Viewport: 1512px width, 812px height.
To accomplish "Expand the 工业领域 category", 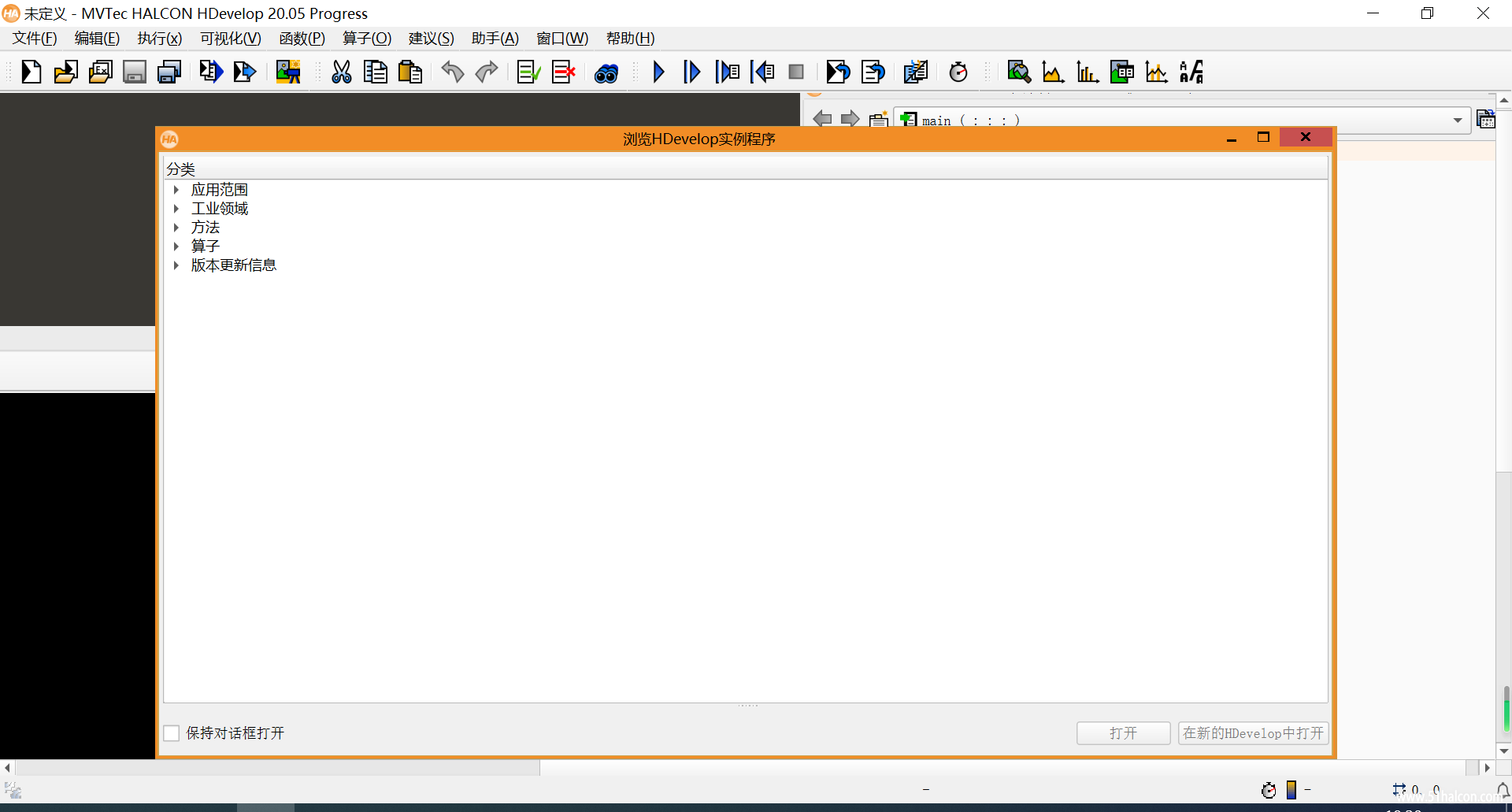I will coord(176,209).
